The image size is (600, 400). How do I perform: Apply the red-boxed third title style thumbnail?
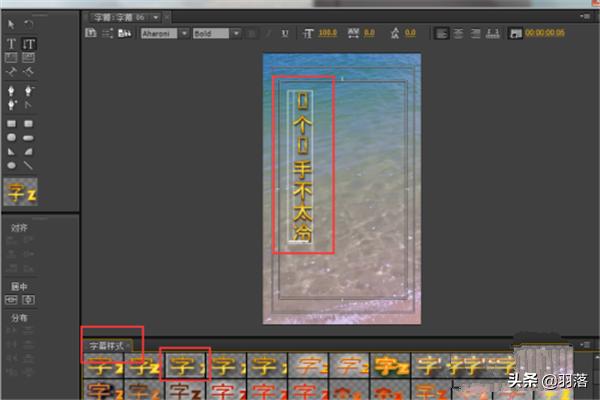click(x=184, y=365)
